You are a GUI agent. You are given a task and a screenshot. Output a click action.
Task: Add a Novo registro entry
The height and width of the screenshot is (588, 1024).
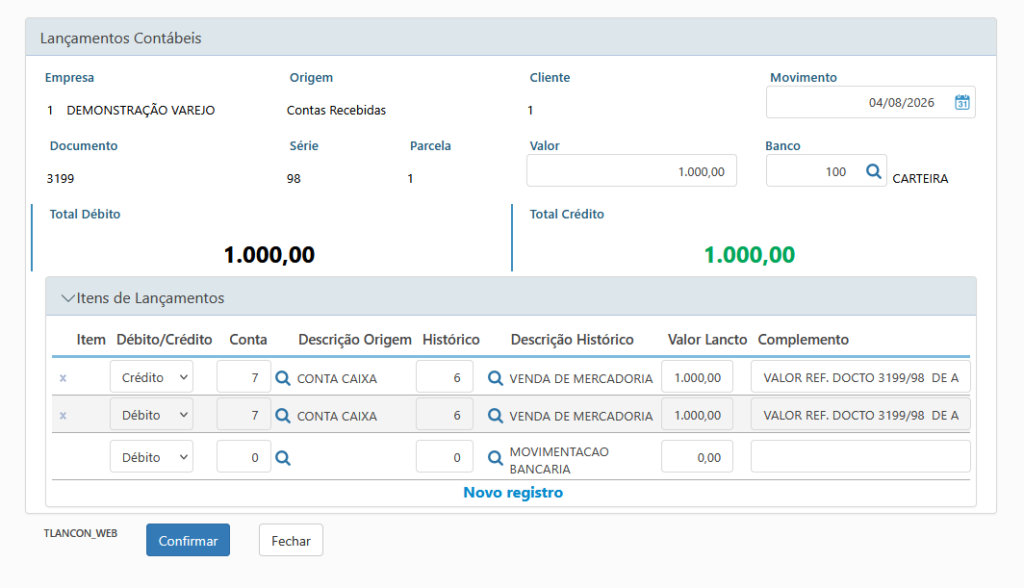pos(513,493)
